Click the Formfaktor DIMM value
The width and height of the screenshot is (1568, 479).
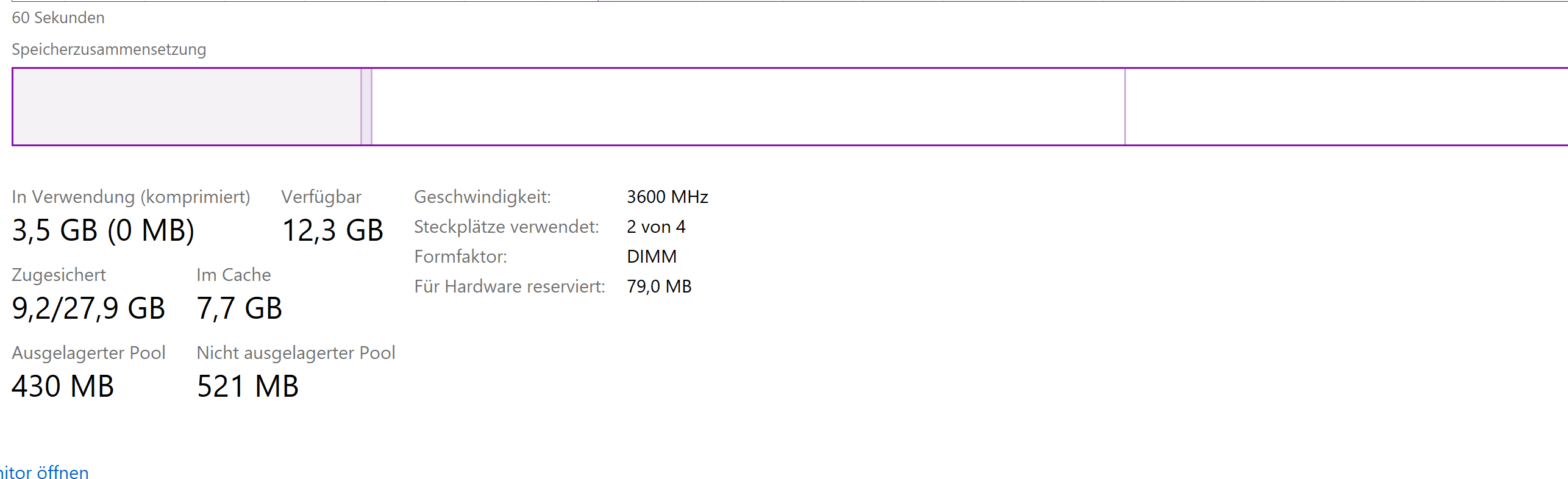[651, 257]
